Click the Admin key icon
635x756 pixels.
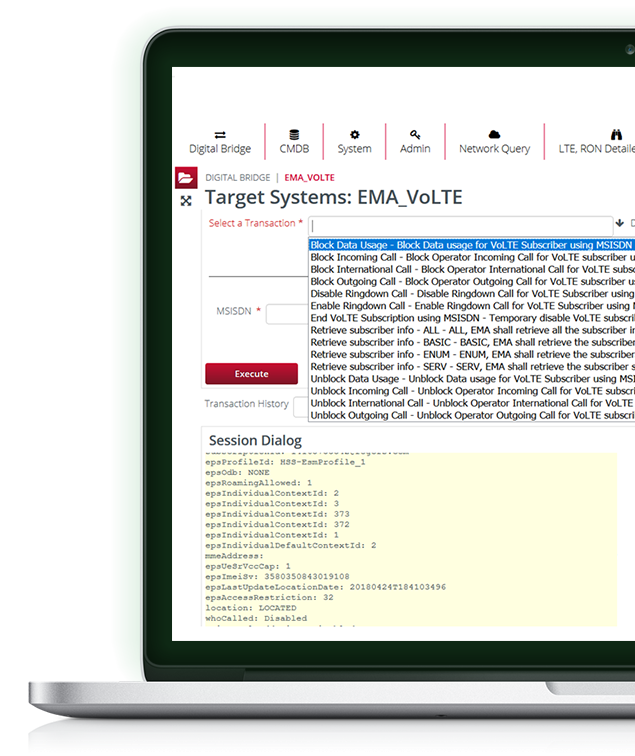(415, 134)
